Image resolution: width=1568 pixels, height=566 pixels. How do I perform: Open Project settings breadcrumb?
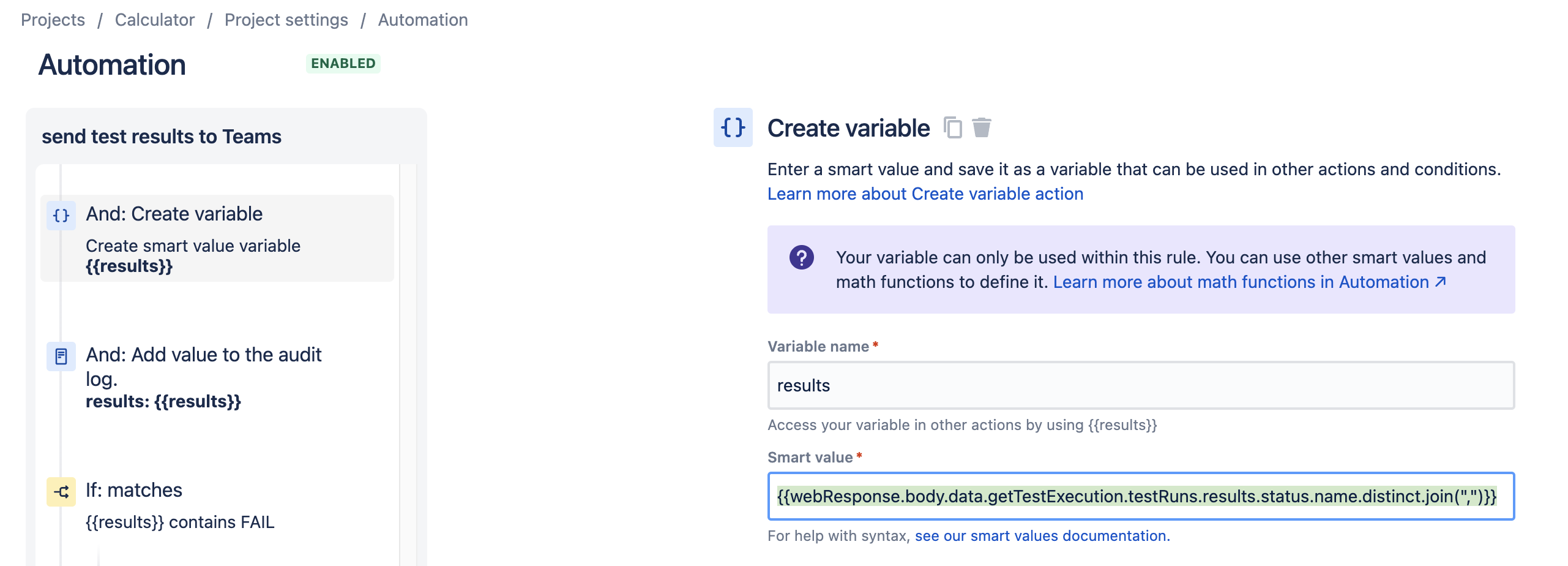286,20
